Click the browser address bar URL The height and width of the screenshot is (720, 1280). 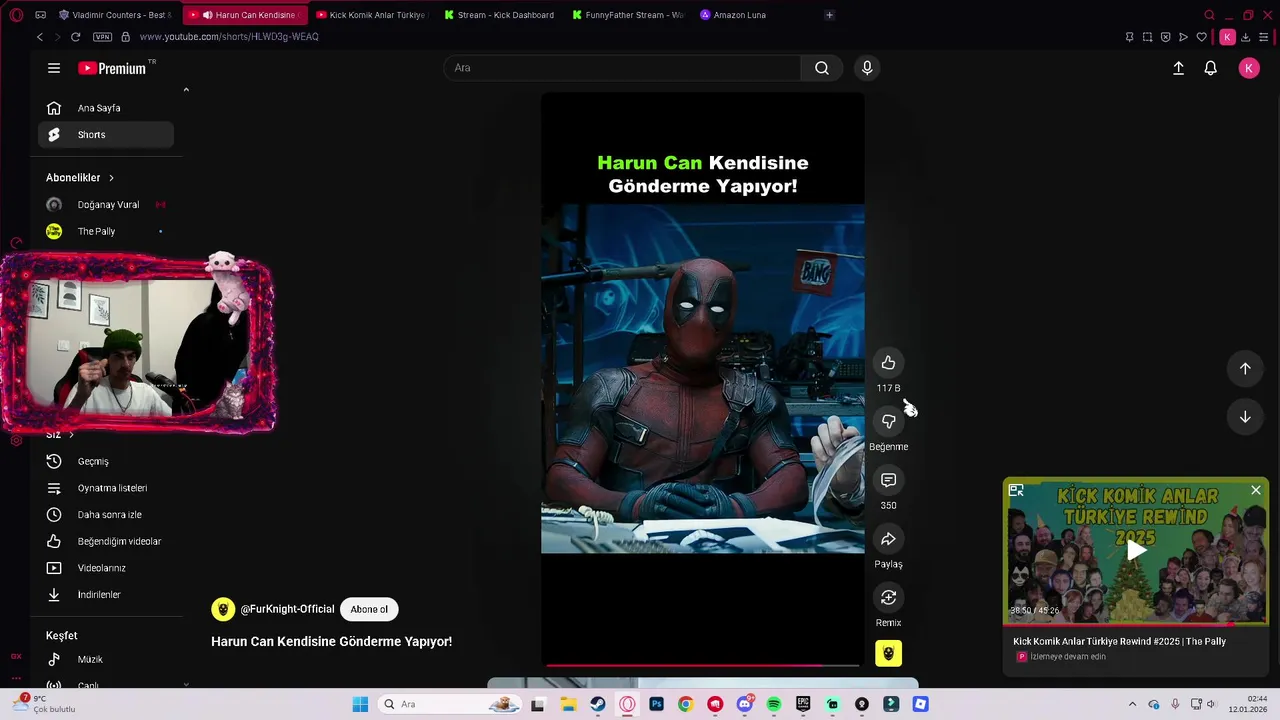(229, 37)
